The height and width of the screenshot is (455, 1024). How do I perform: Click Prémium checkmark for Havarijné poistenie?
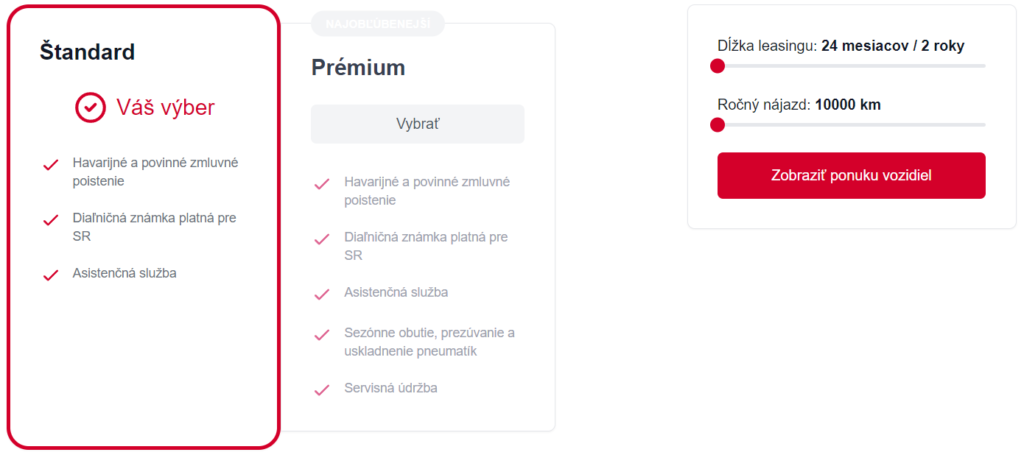tap(322, 184)
